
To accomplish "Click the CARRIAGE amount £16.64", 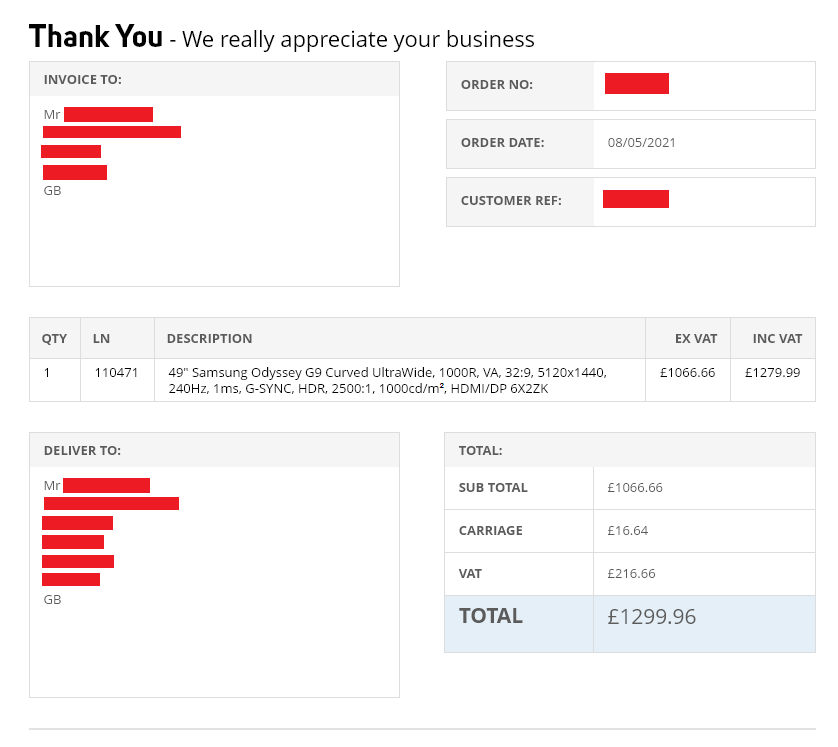I will pos(628,531).
